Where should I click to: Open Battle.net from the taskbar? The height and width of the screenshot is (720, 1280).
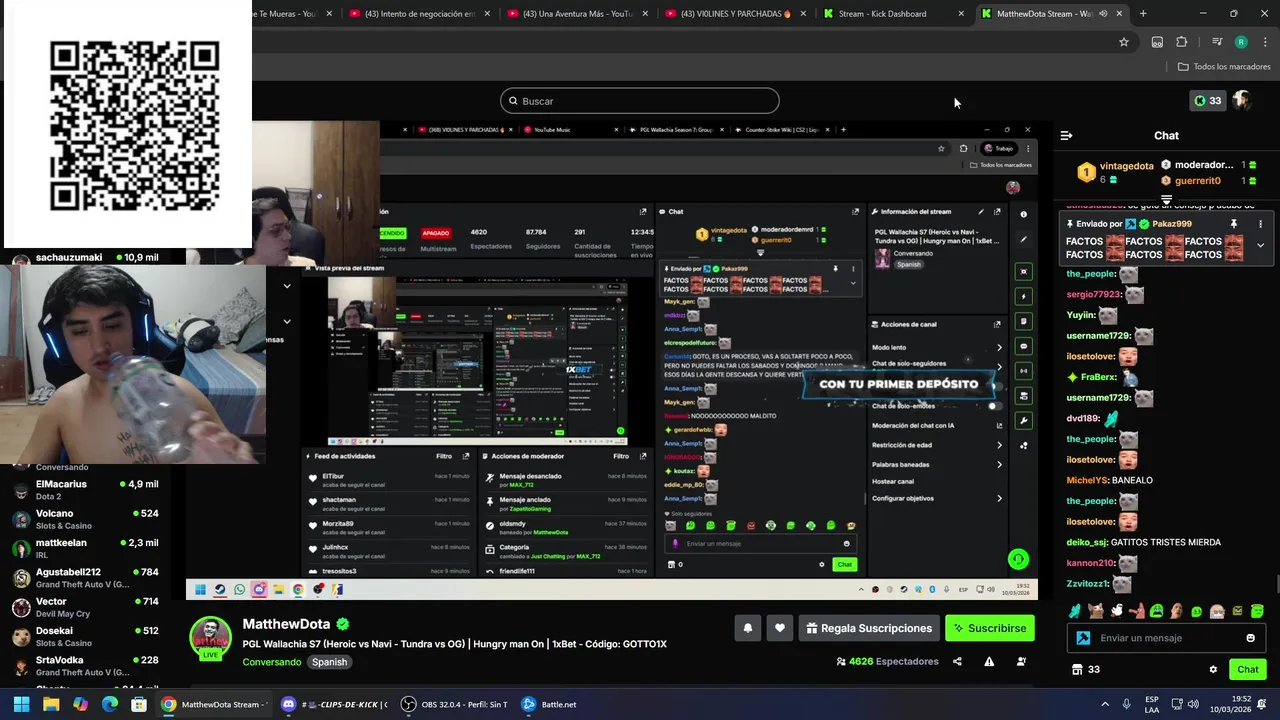(x=549, y=704)
